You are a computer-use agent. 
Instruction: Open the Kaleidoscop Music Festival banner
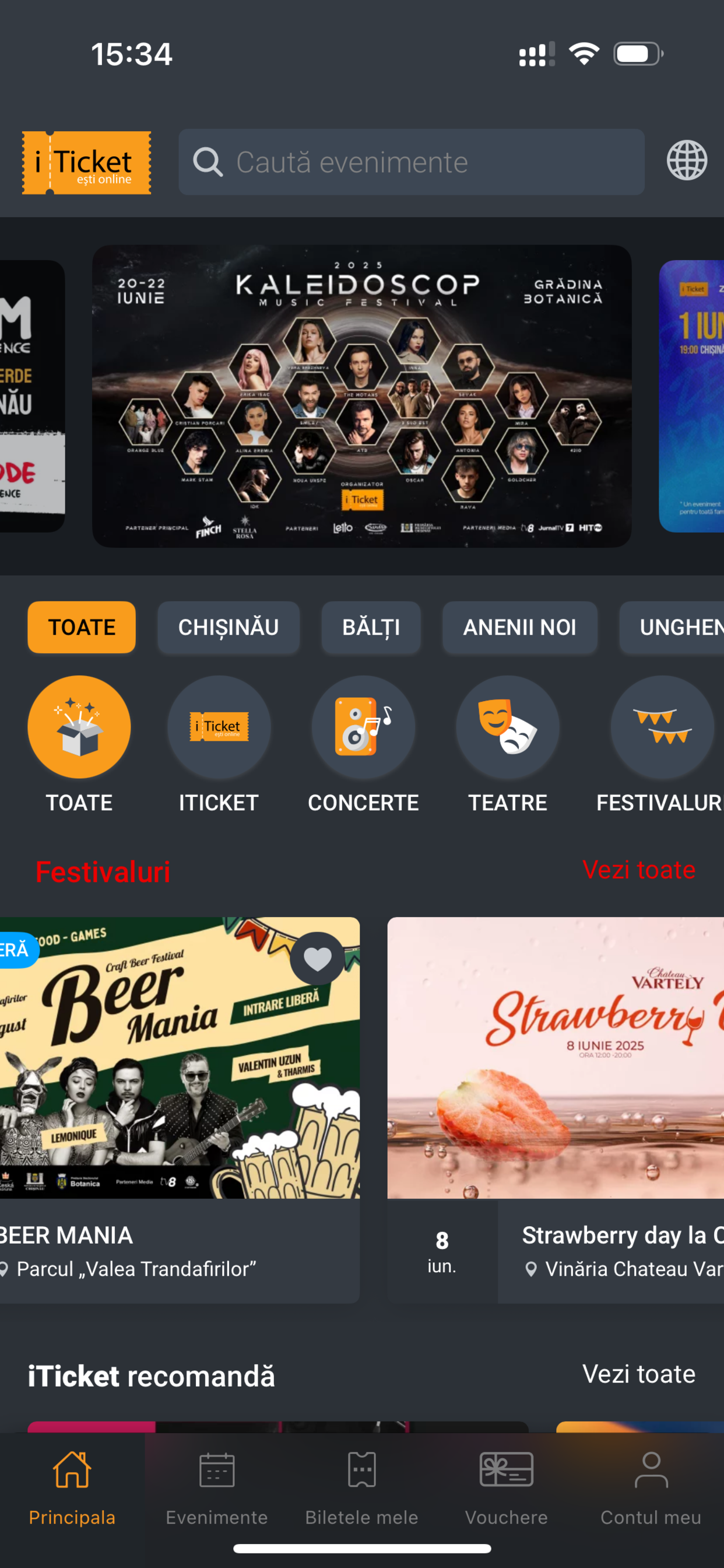(361, 395)
